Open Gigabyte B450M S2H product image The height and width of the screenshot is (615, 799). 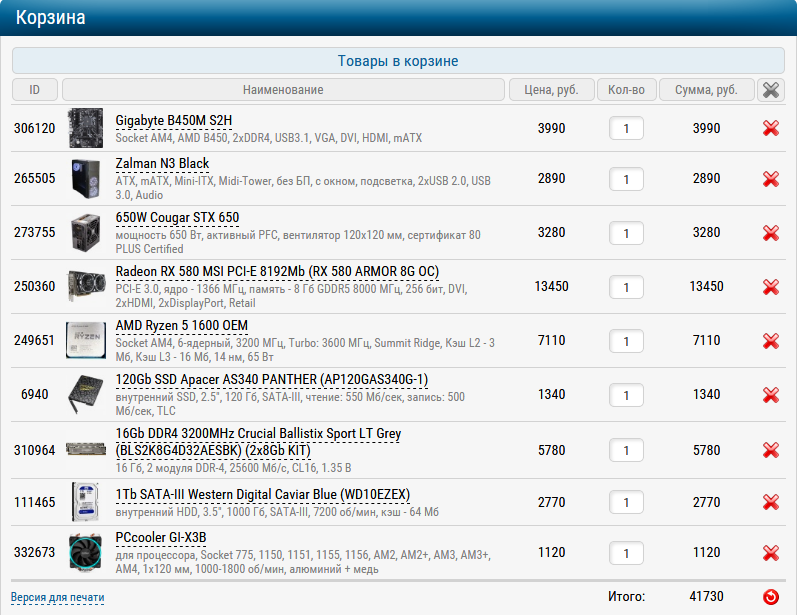point(86,128)
